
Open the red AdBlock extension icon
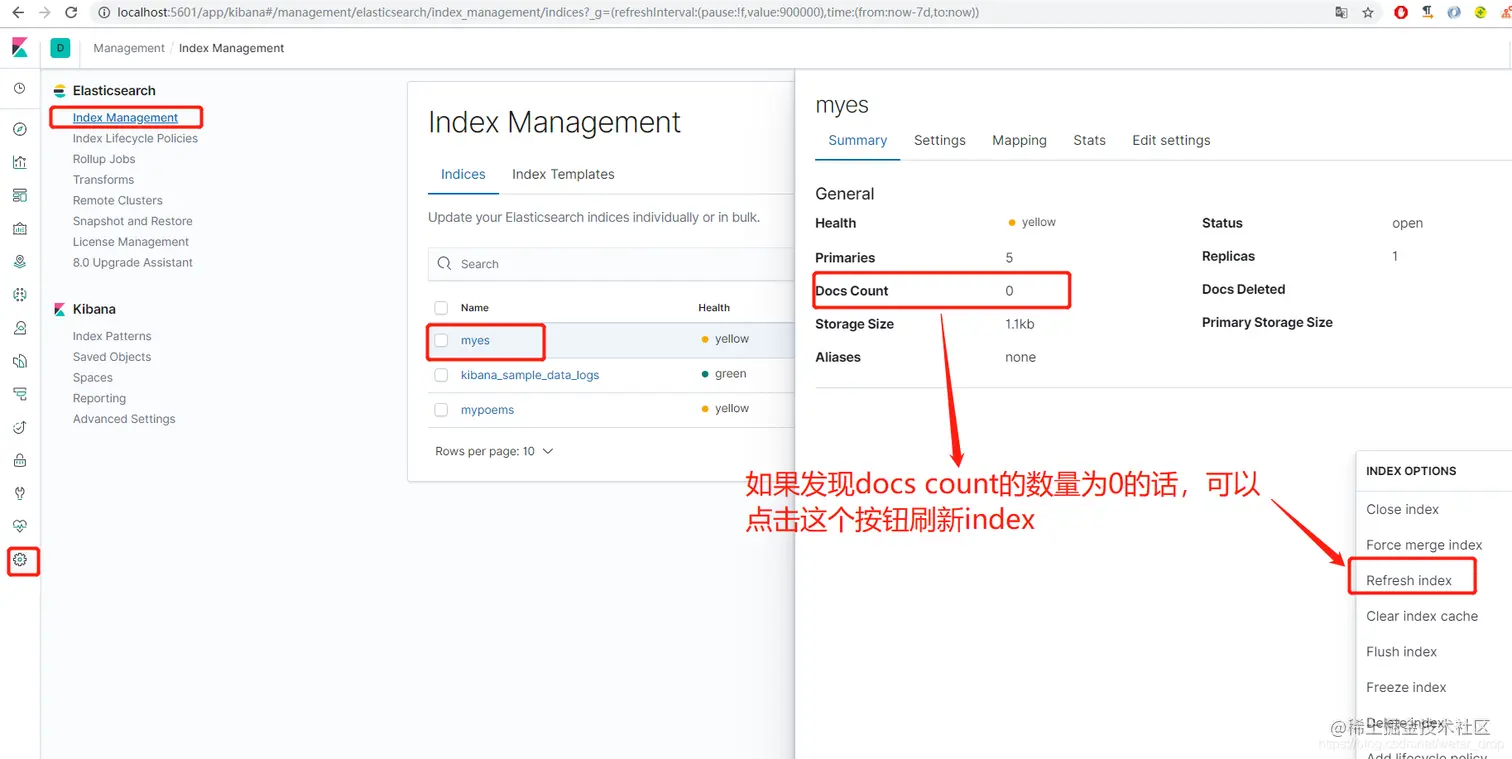(1402, 13)
